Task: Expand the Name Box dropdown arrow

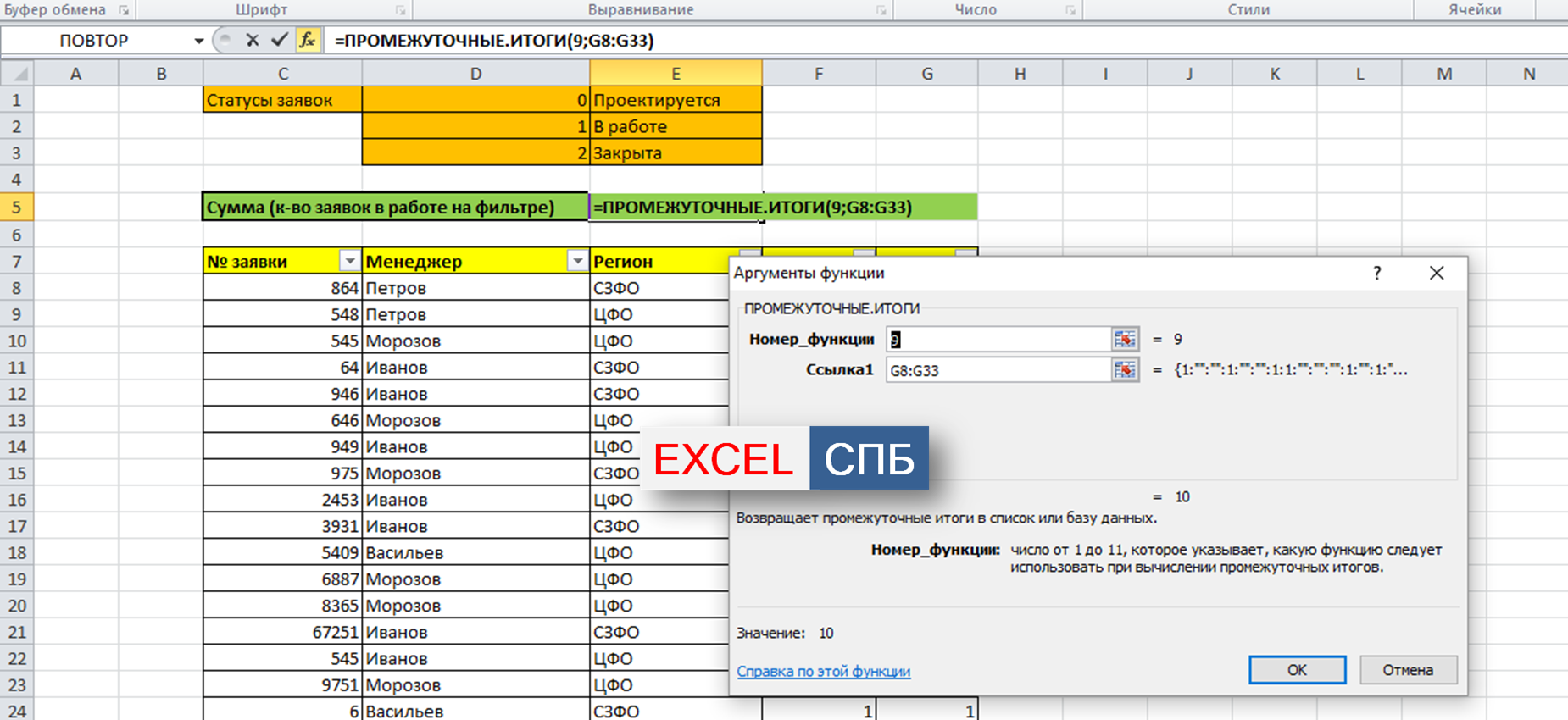Action: click(198, 41)
